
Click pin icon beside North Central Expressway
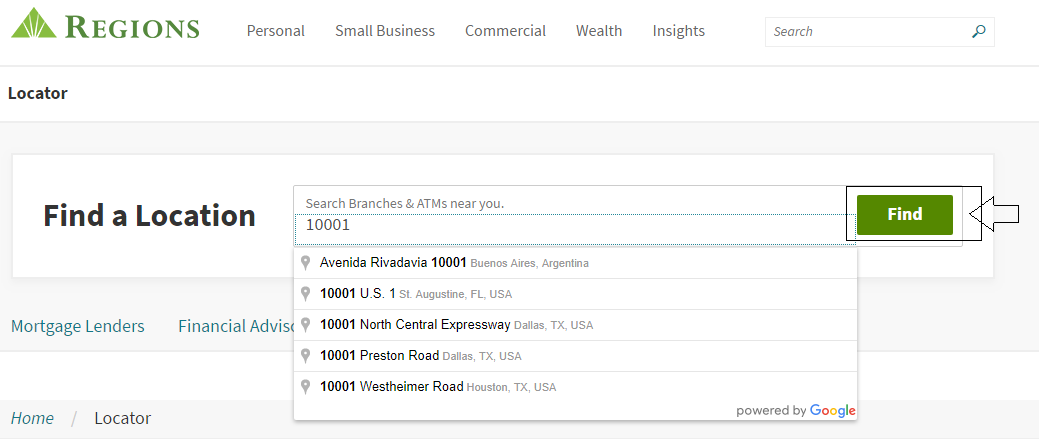point(306,325)
